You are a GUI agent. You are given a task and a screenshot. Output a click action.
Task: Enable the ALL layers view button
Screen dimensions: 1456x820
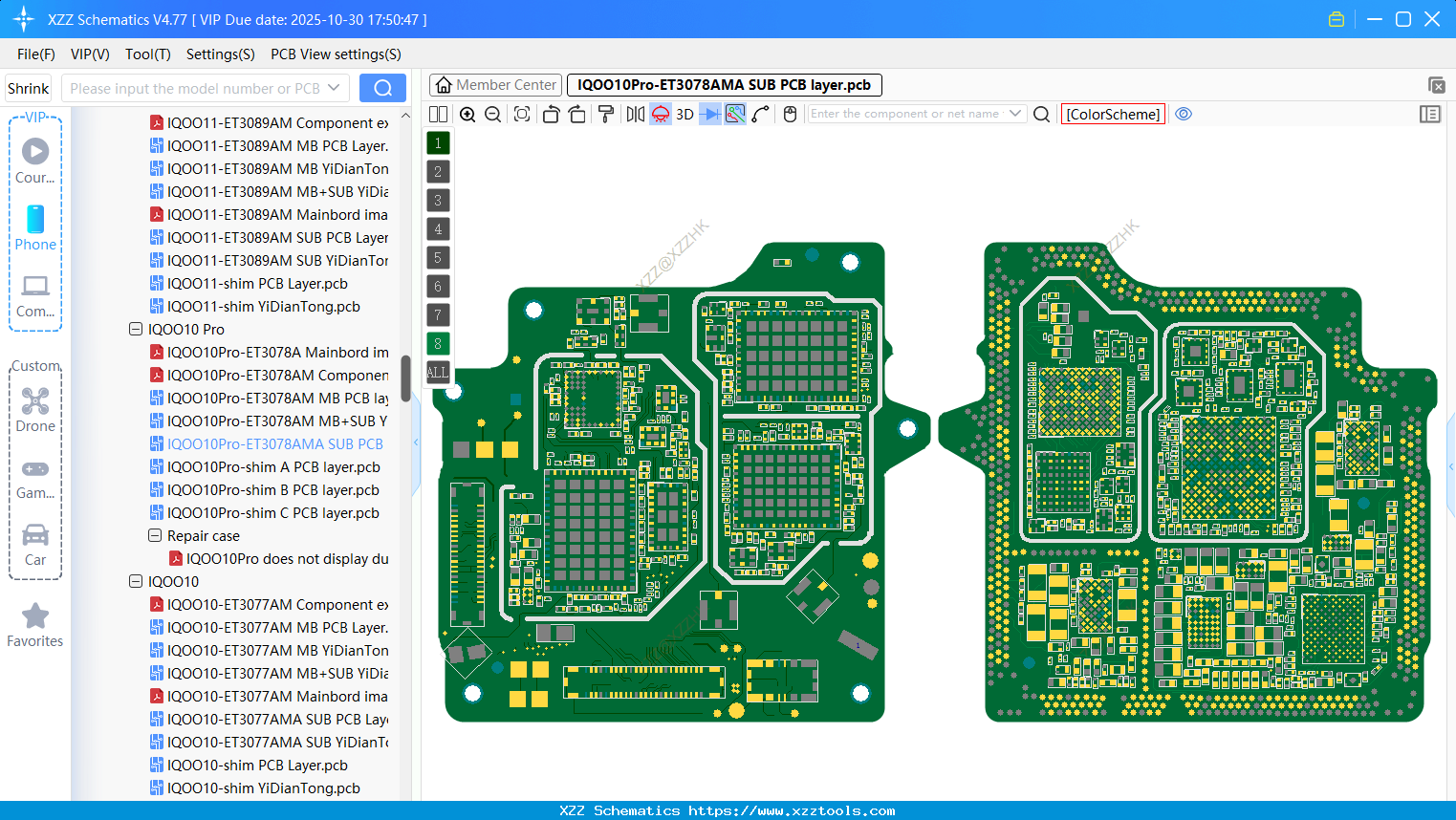(437, 372)
